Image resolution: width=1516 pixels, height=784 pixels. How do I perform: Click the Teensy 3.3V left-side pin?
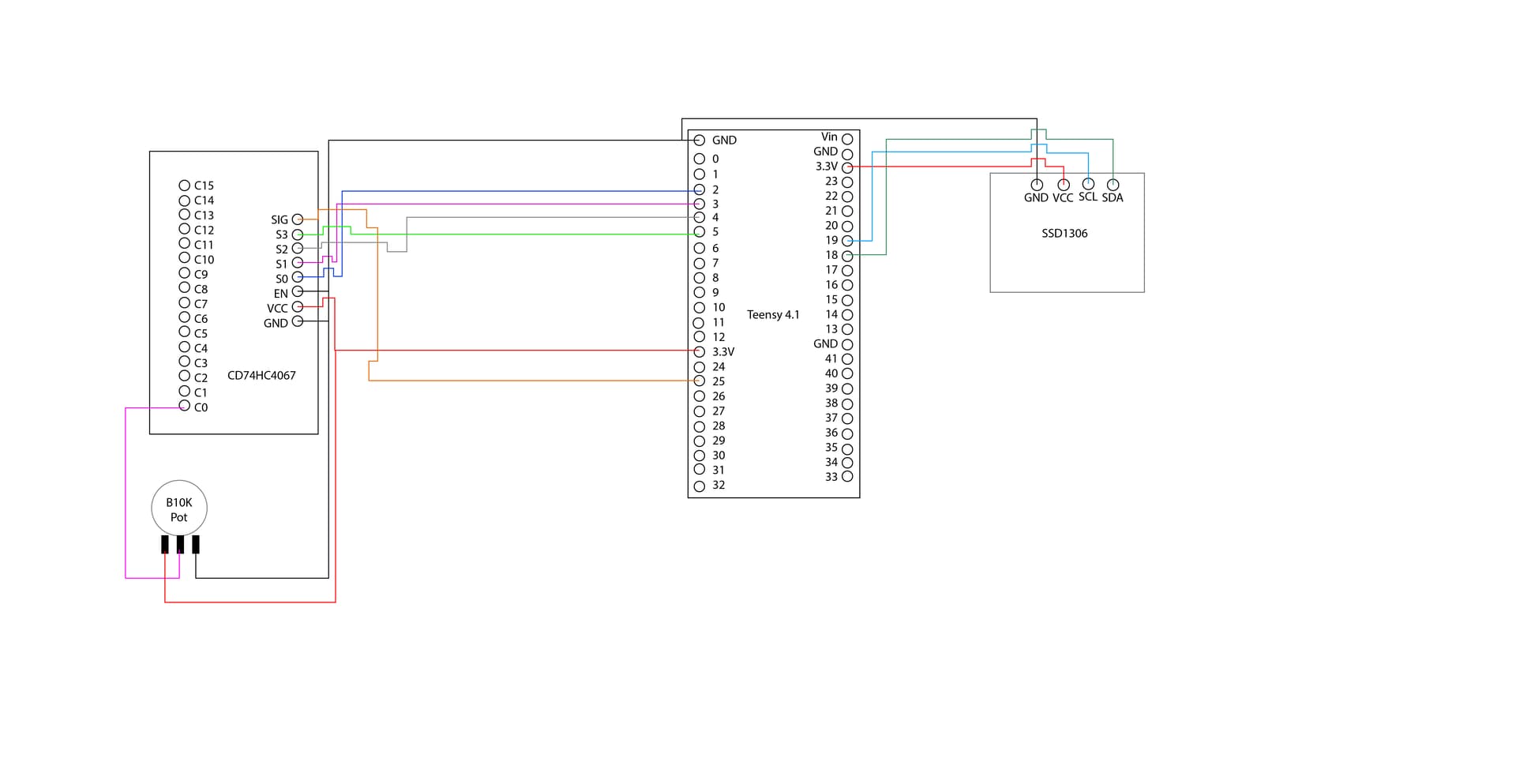click(x=700, y=351)
